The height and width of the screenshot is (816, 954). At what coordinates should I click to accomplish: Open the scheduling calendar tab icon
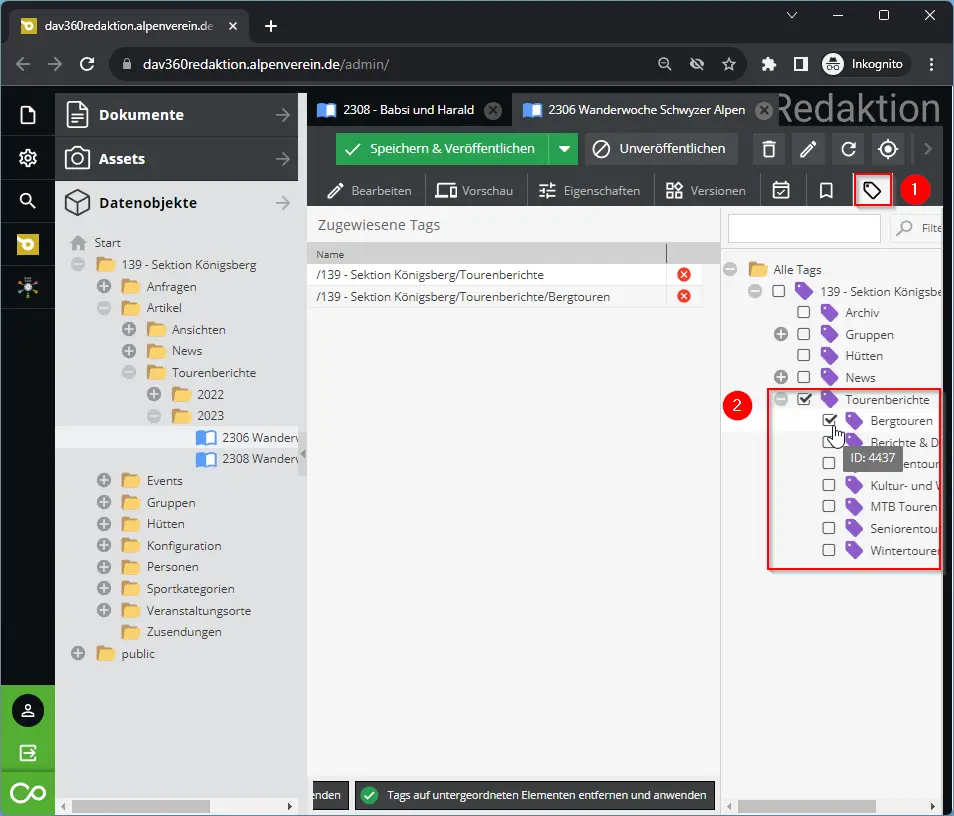click(782, 190)
